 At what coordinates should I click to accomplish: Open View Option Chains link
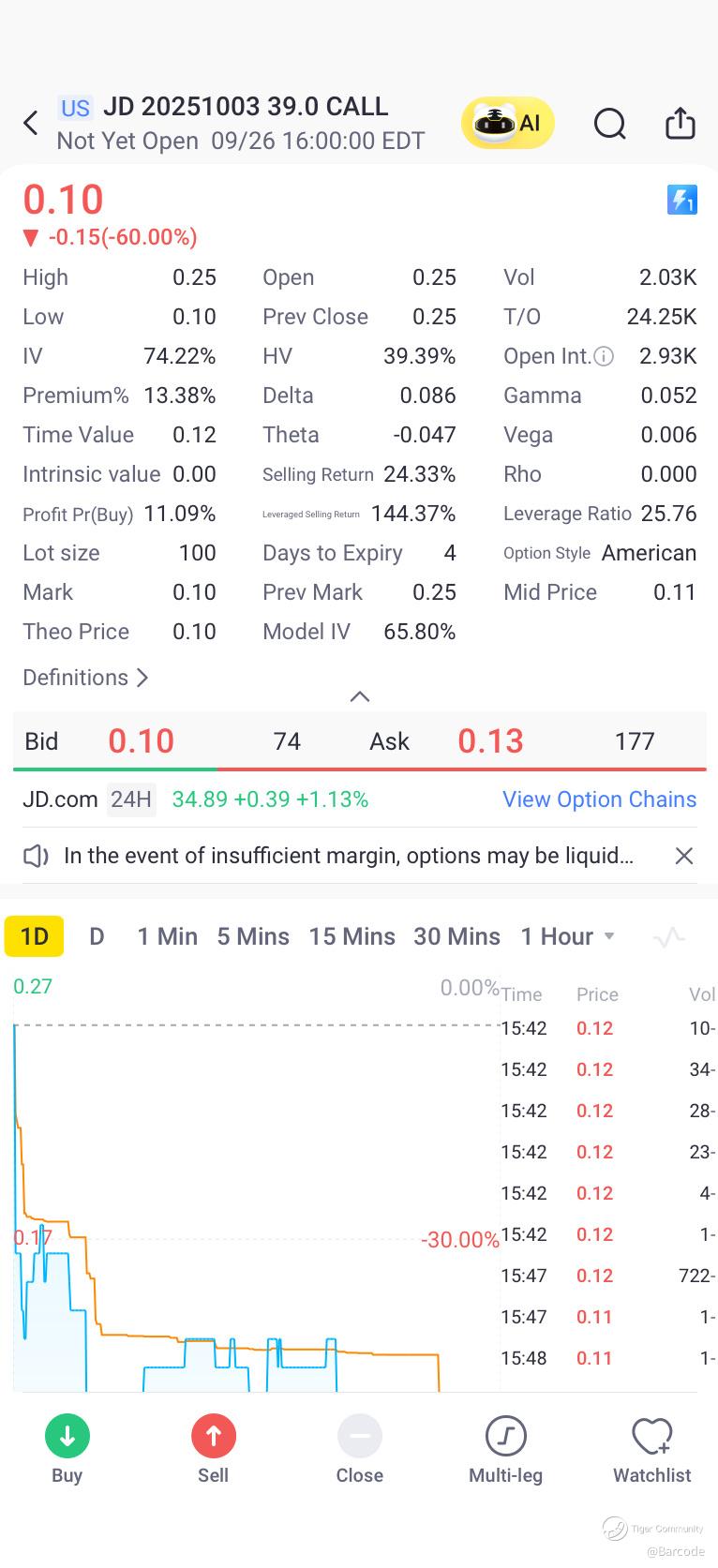599,799
